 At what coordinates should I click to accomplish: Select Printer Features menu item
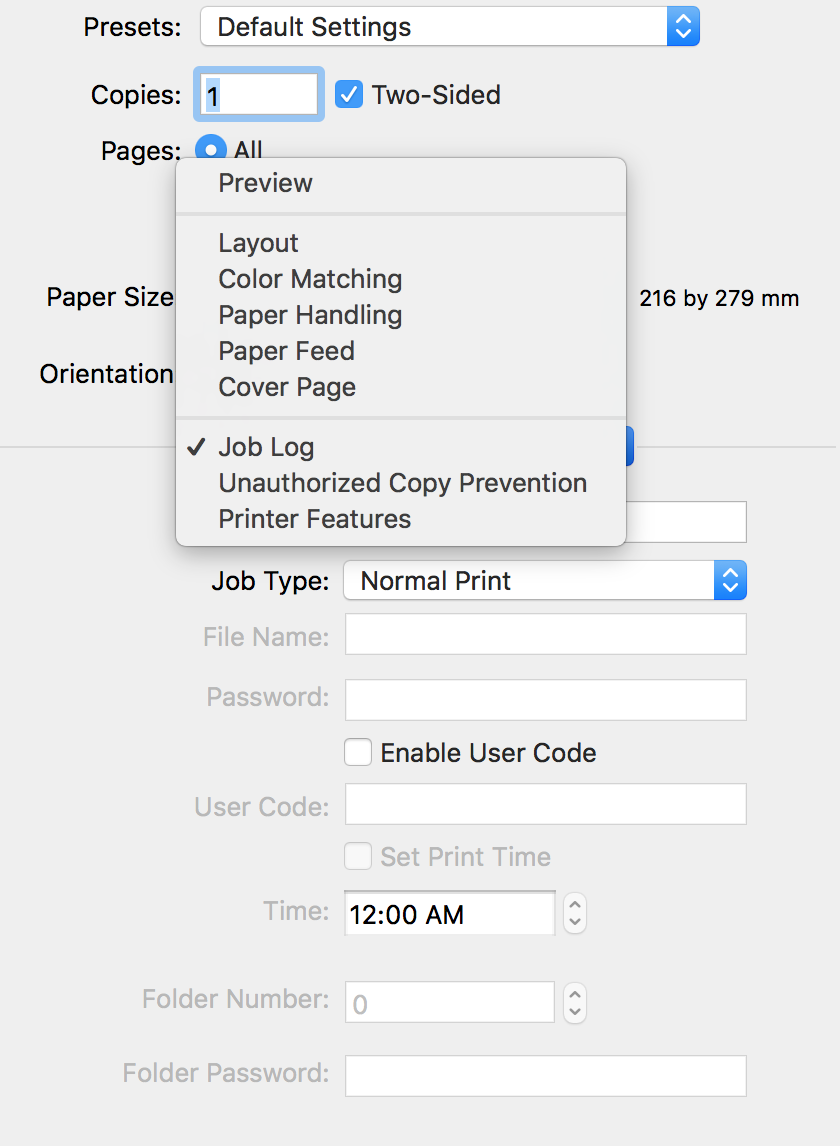coord(314,519)
